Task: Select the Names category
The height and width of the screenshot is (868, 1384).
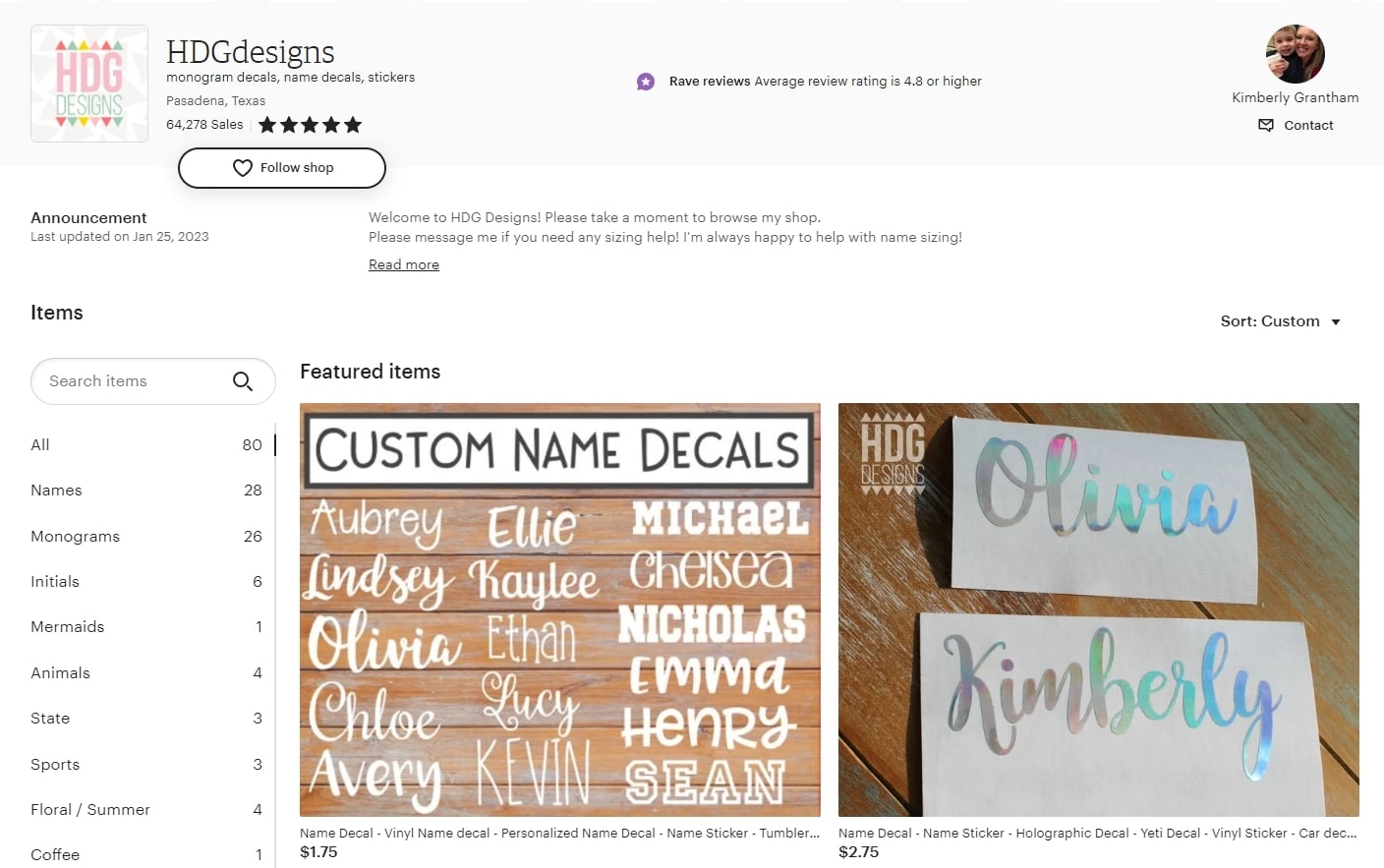Action: pyautogui.click(x=146, y=490)
